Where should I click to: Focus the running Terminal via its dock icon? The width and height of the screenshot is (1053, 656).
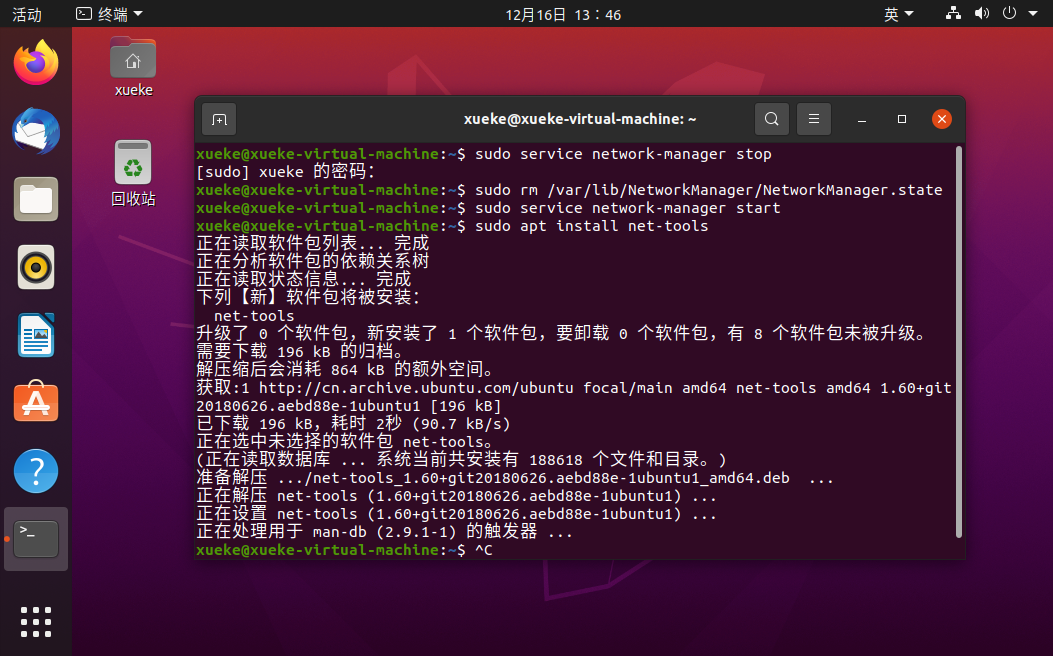tap(35, 538)
